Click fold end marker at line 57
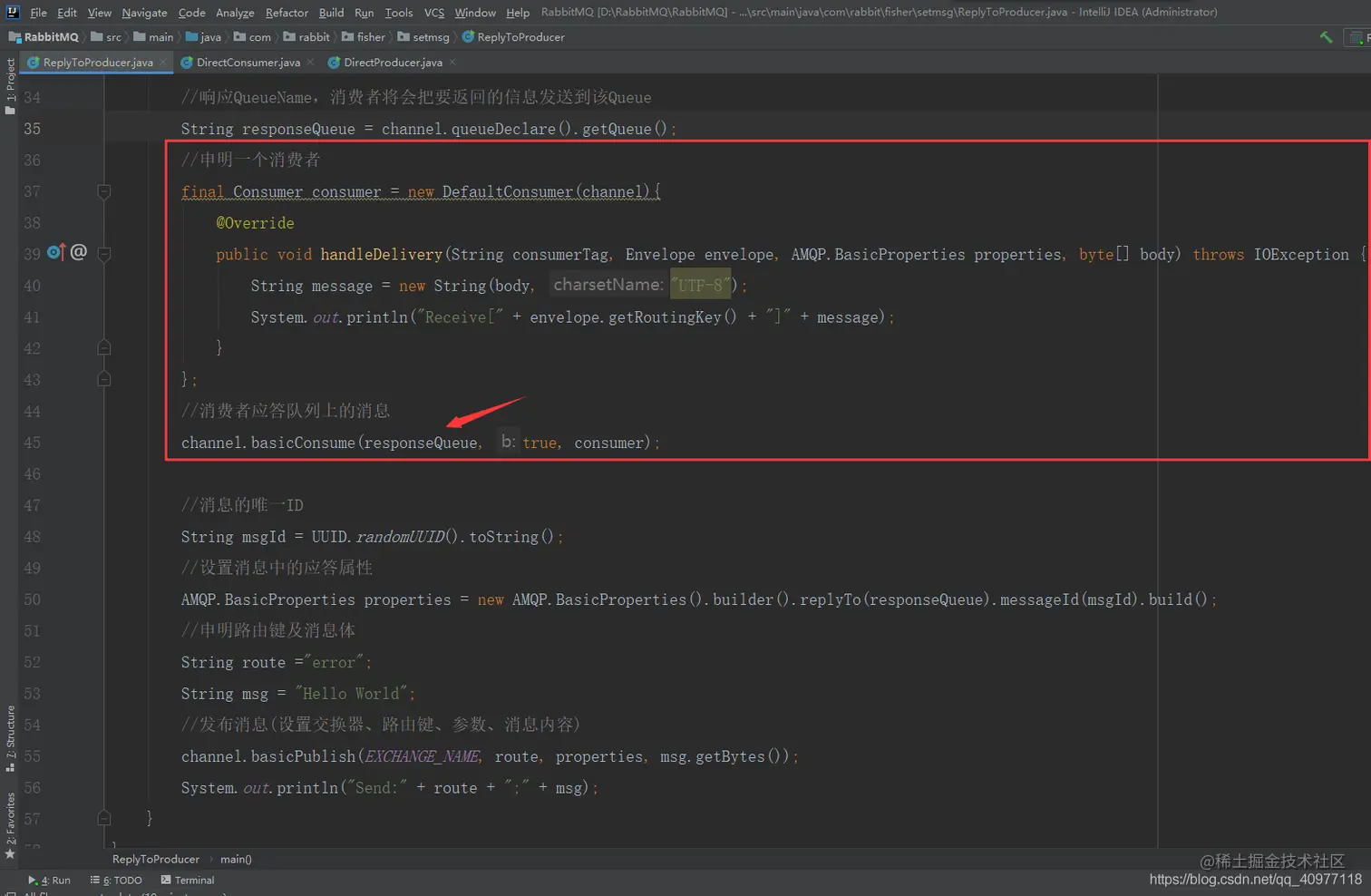This screenshot has height=896, width=1371. (x=103, y=818)
